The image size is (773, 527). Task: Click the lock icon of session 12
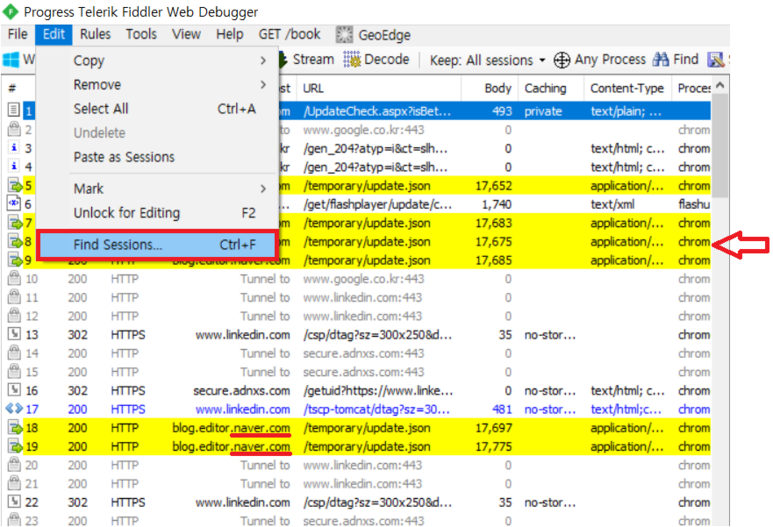pyautogui.click(x=14, y=316)
